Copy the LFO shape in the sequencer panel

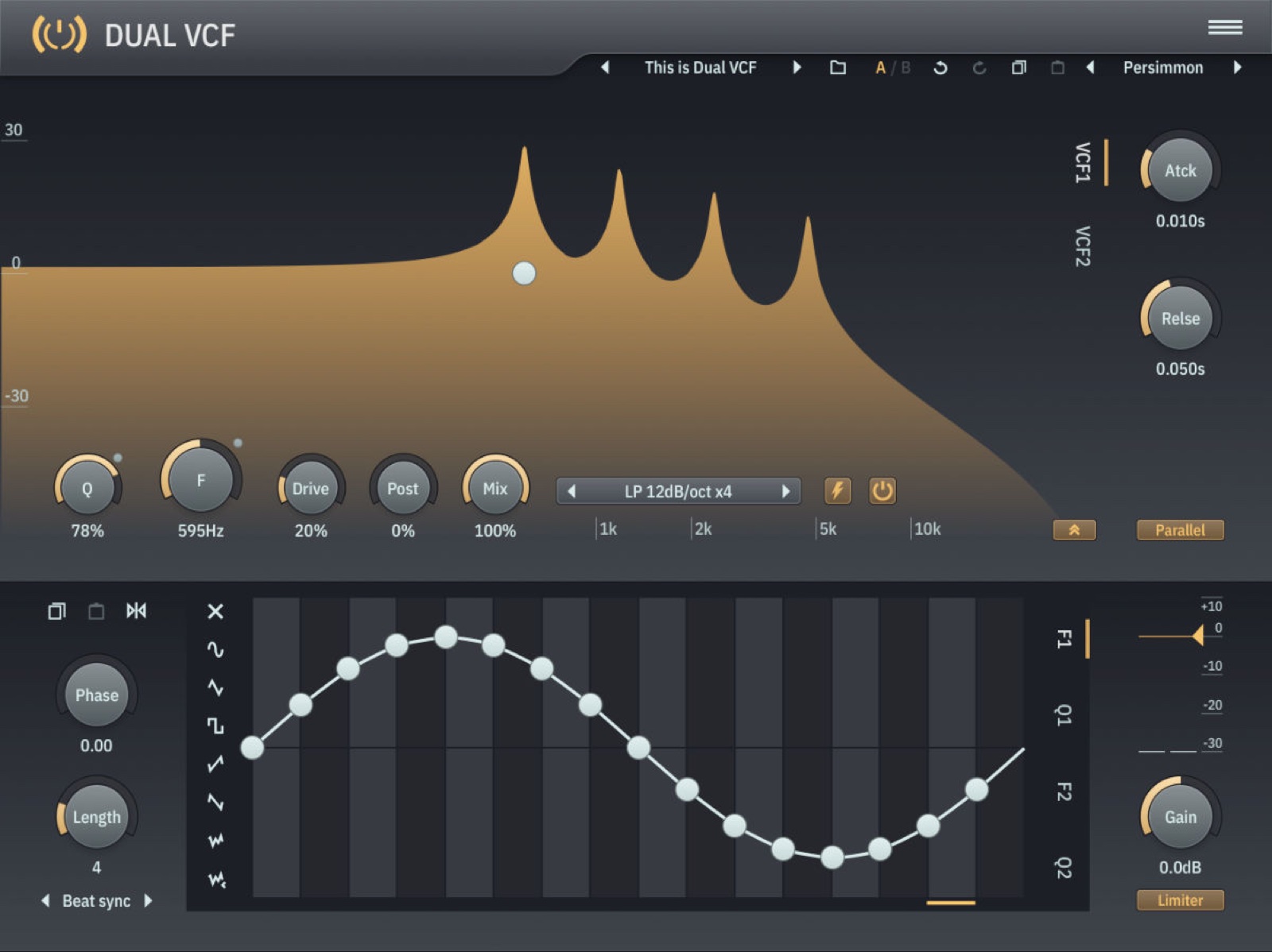(x=56, y=611)
